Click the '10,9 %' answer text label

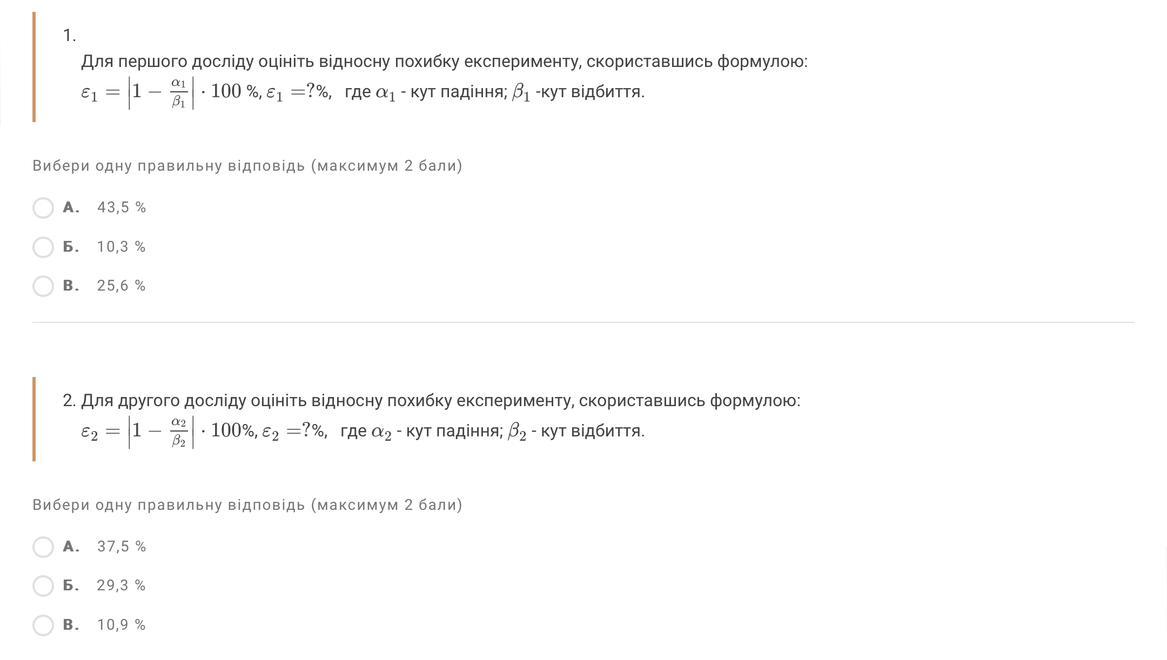121,625
